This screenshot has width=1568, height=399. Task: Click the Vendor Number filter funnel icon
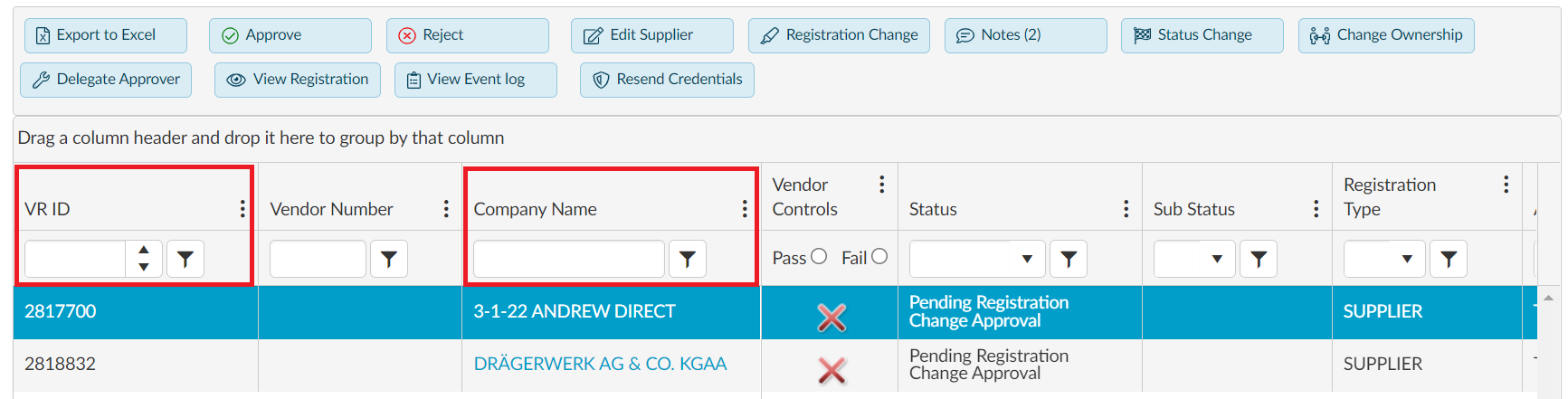click(389, 259)
